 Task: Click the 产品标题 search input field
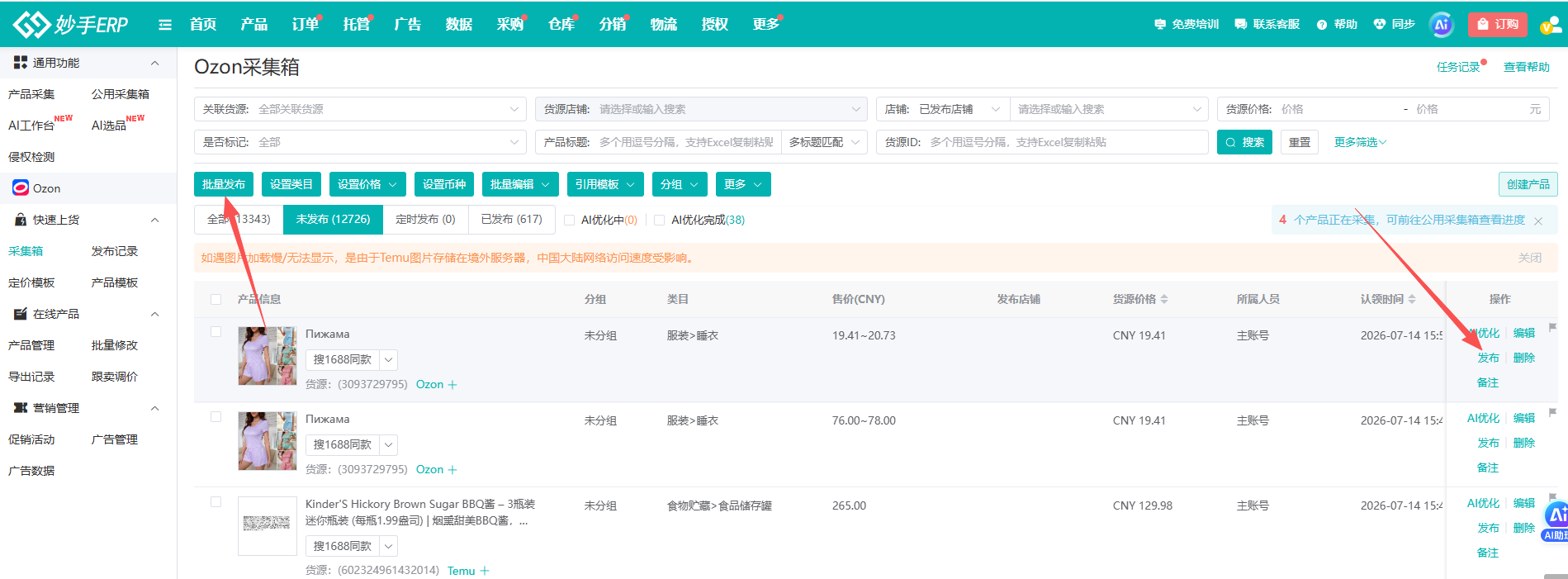pyautogui.click(x=686, y=142)
